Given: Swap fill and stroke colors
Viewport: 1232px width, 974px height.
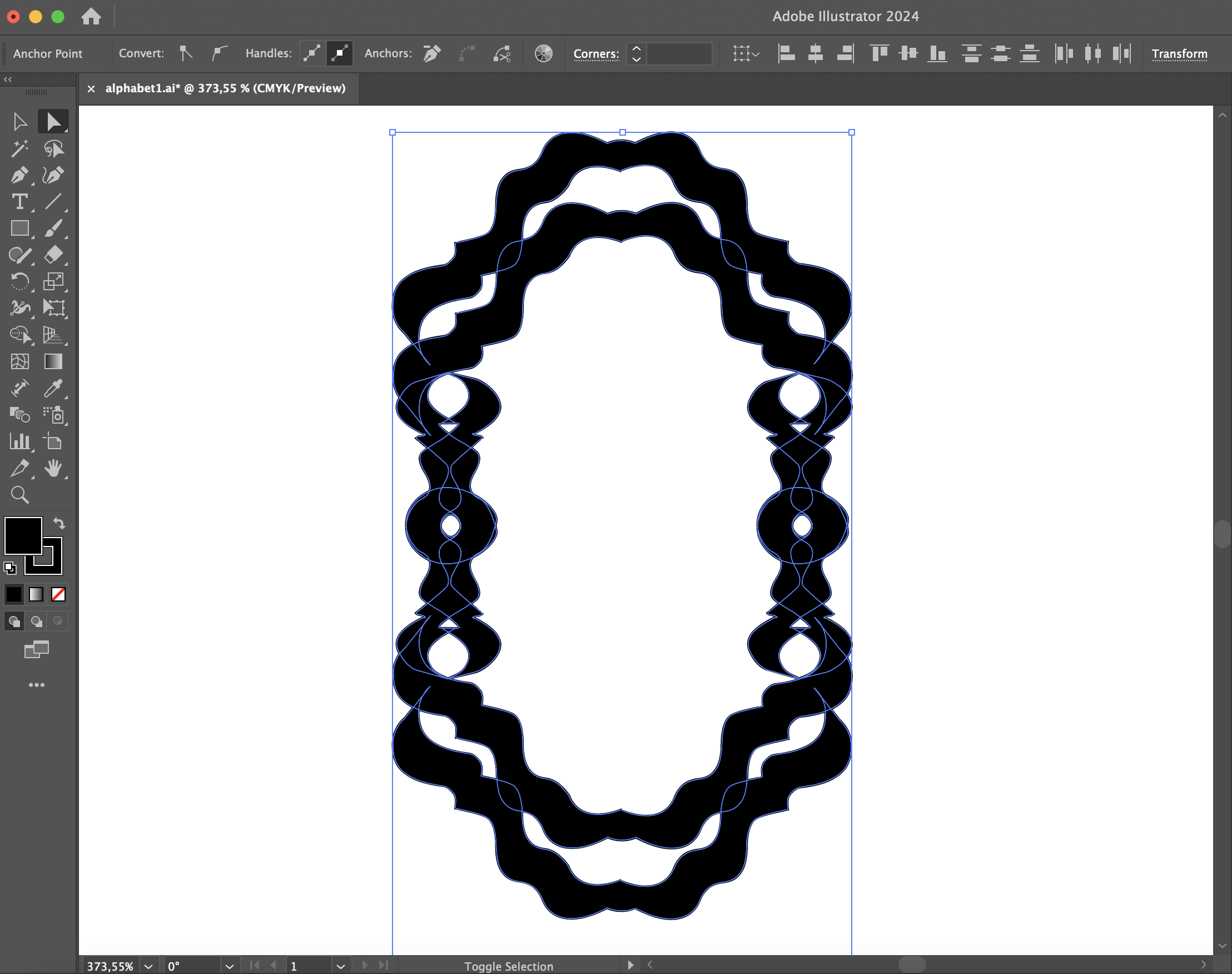Looking at the screenshot, I should (x=59, y=523).
